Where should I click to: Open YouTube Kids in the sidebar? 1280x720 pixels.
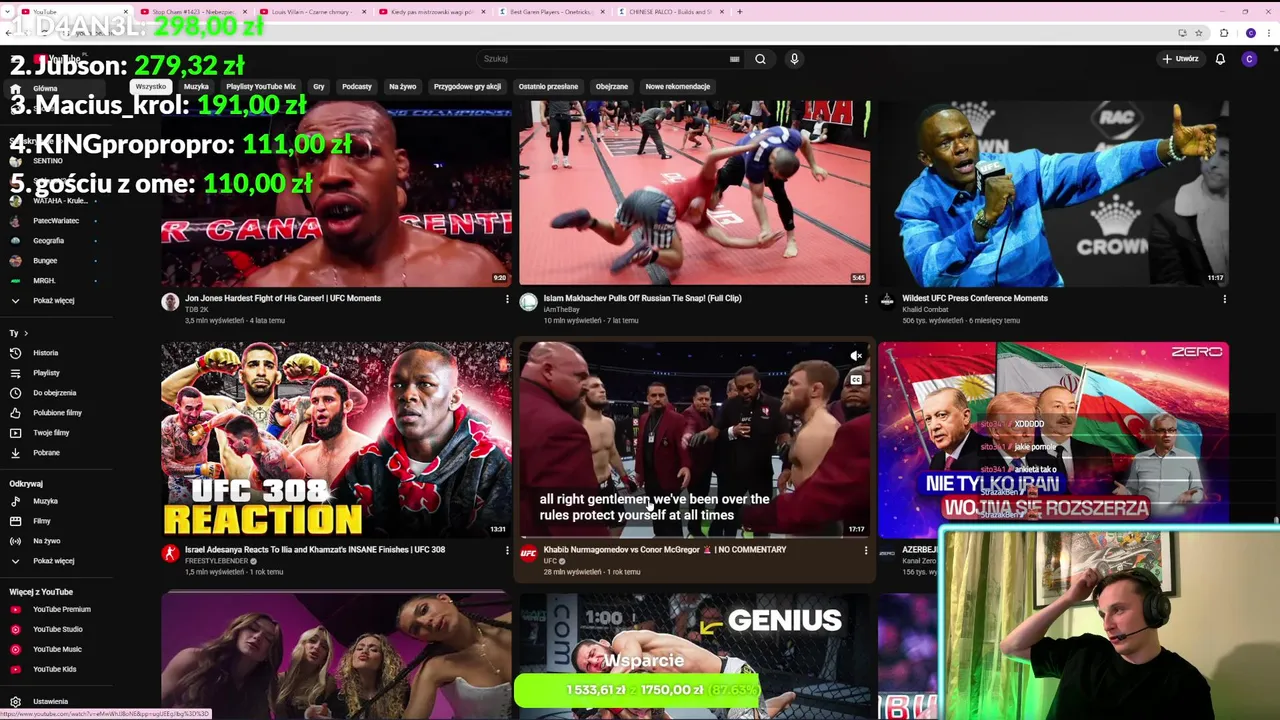click(x=54, y=669)
